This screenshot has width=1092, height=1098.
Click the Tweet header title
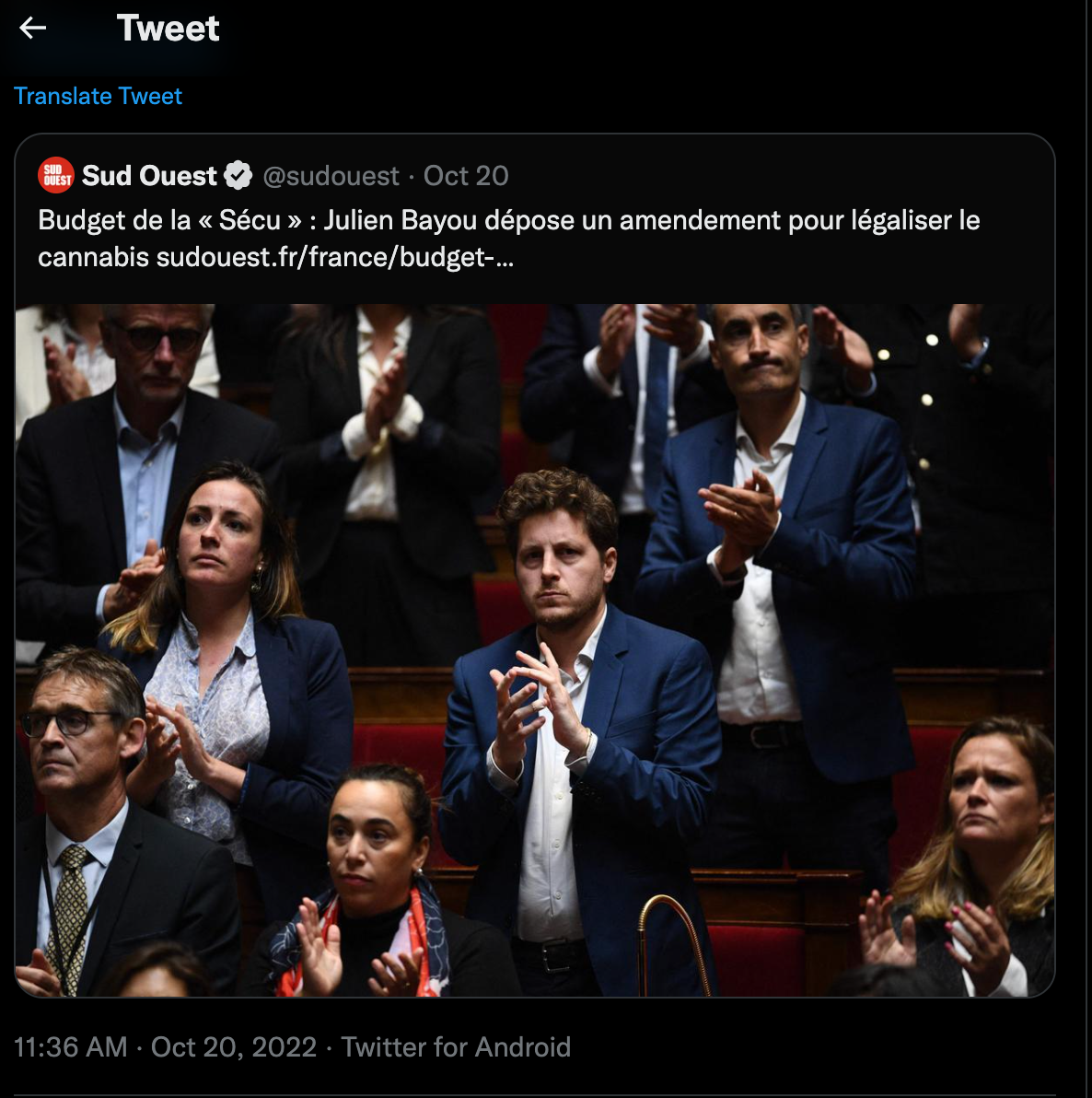(168, 28)
